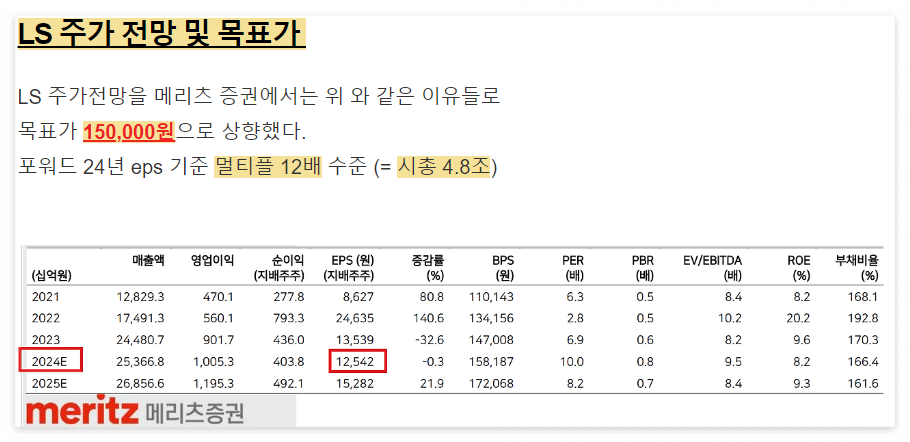Click the 매출액 column header
This screenshot has width=910, height=442.
(x=149, y=260)
